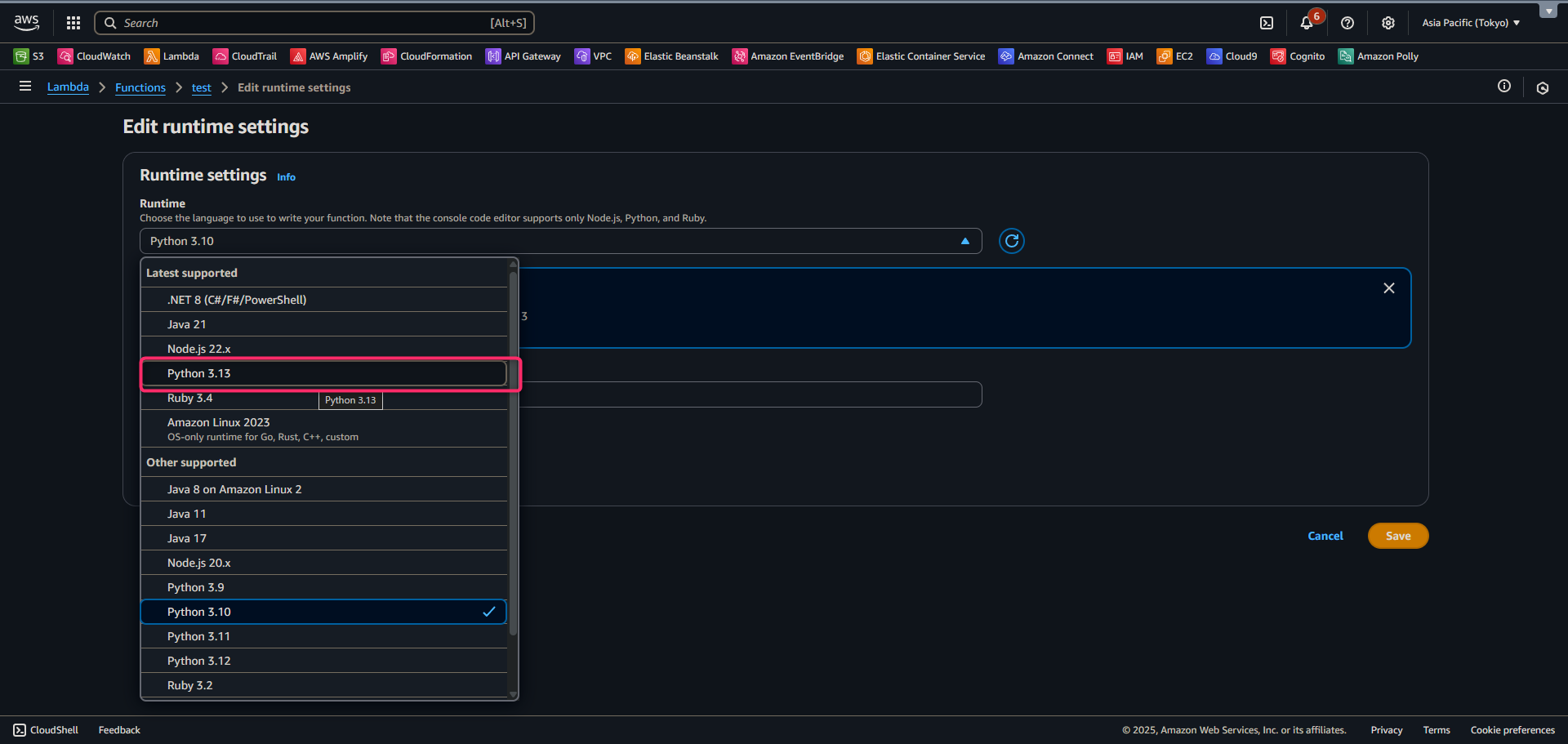The image size is (1568, 744).
Task: Dismiss the blue info banner
Action: pyautogui.click(x=1388, y=288)
